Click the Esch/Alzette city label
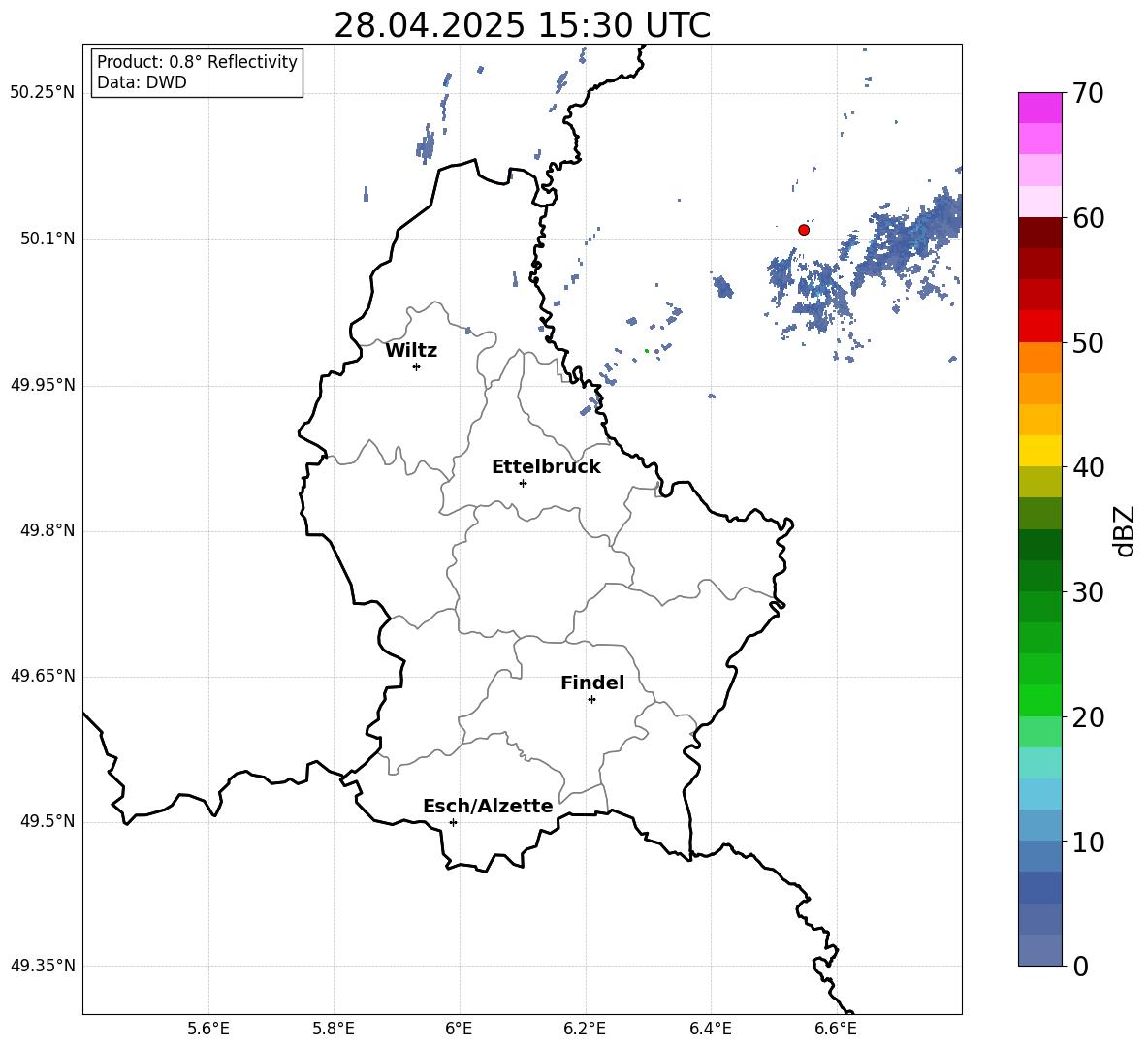Viewport: 1148px width, 1048px height. 488,807
